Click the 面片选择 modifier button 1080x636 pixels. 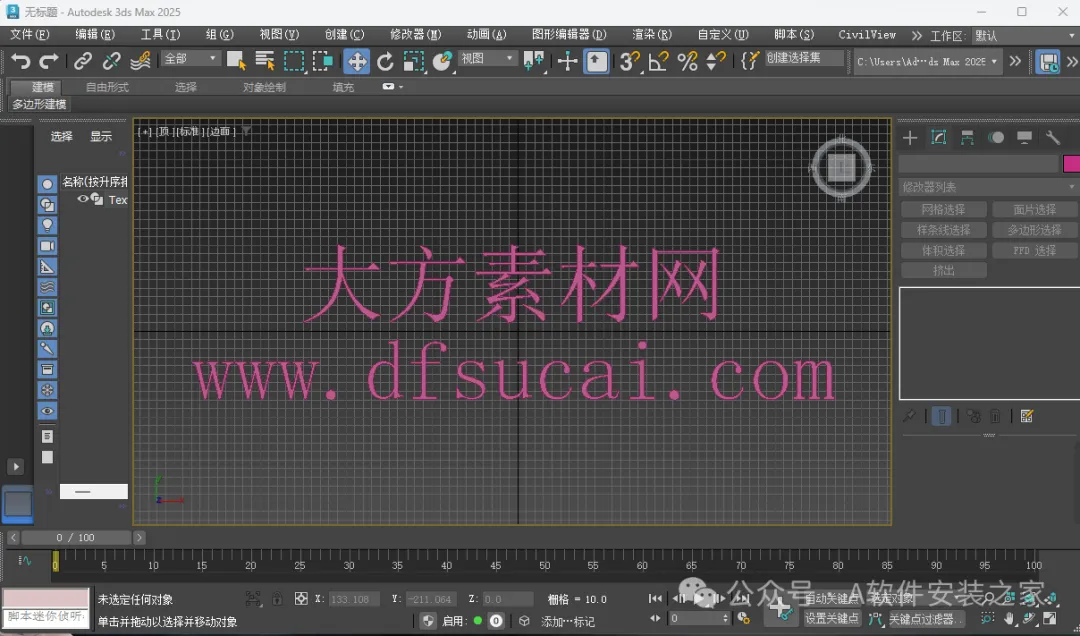coord(1034,209)
